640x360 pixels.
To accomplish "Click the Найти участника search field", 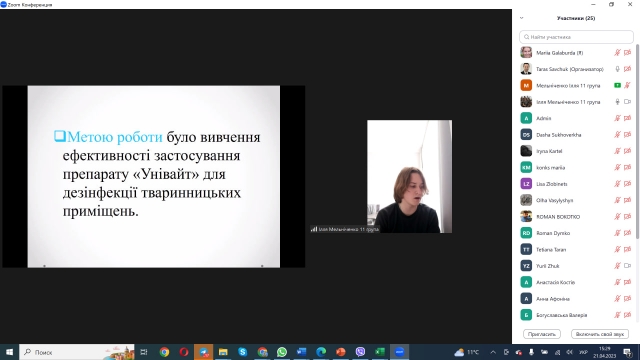I will [x=576, y=37].
